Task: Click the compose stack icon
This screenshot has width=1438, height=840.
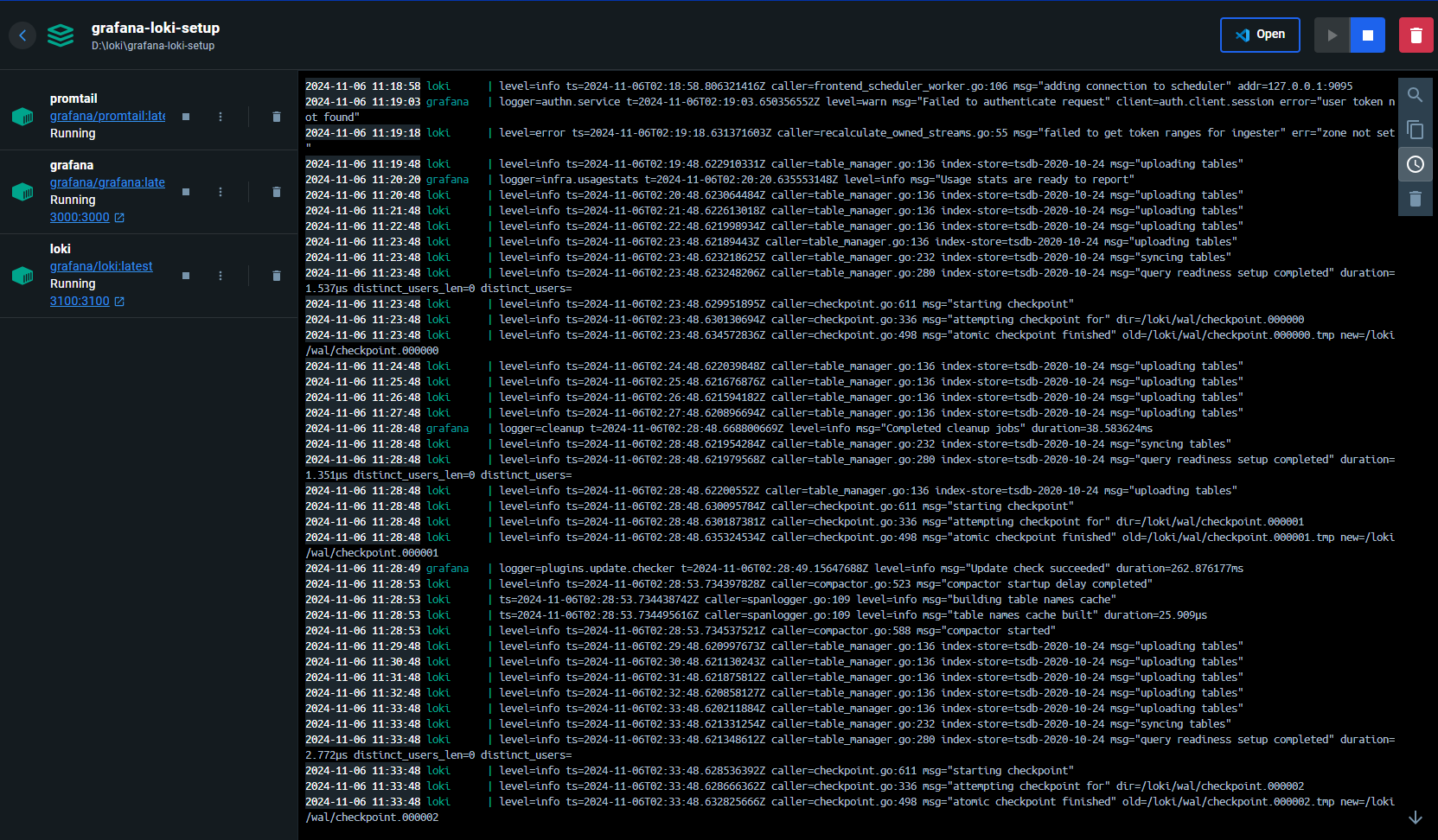Action: pos(61,35)
